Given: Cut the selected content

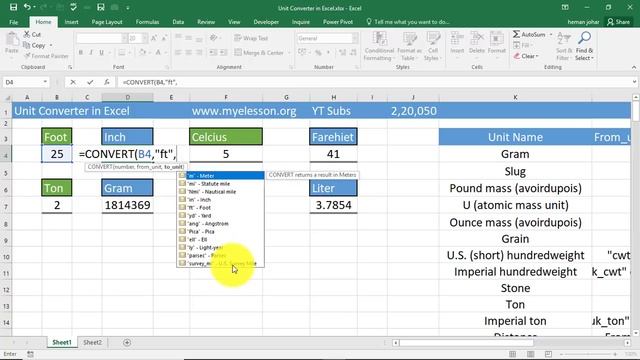Looking at the screenshot, I should tap(32, 35).
